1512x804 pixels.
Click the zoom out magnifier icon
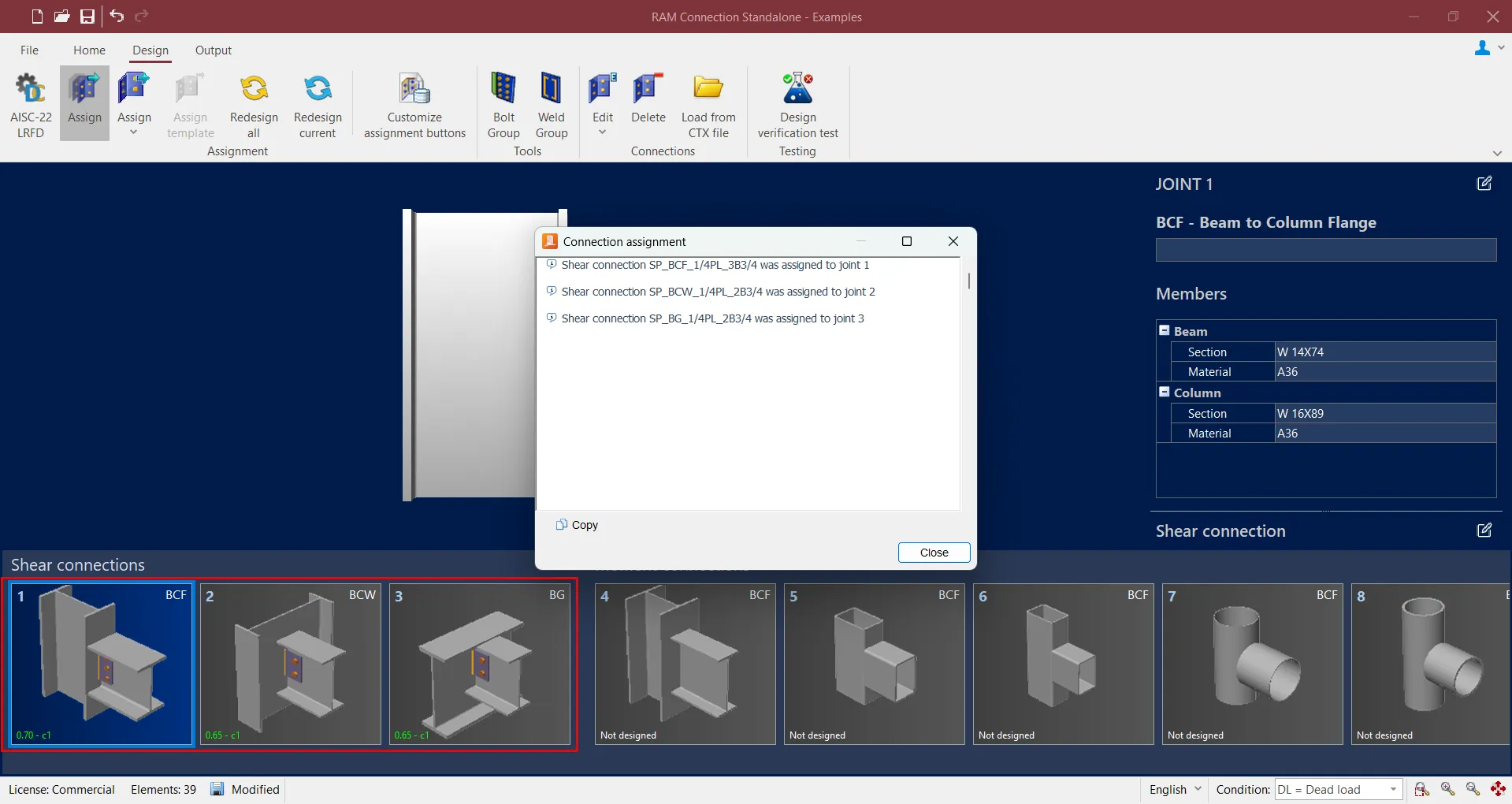(1473, 789)
